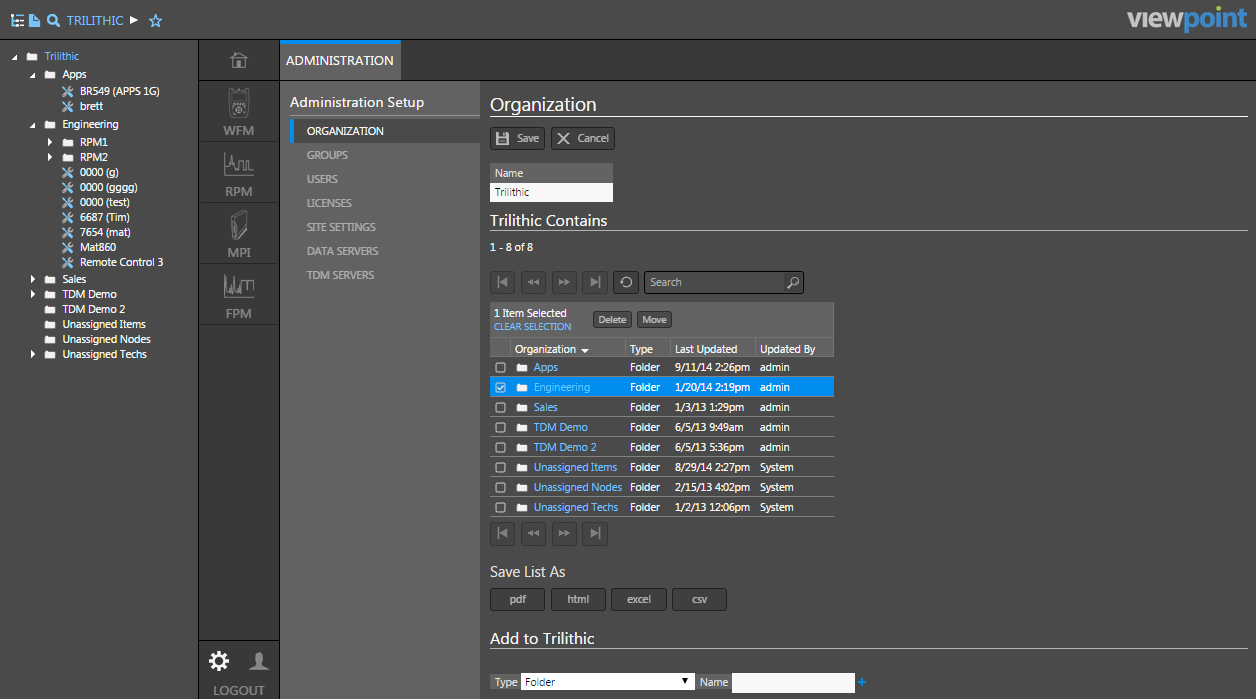Open the user profile icon
This screenshot has width=1256, height=699.
click(x=259, y=660)
